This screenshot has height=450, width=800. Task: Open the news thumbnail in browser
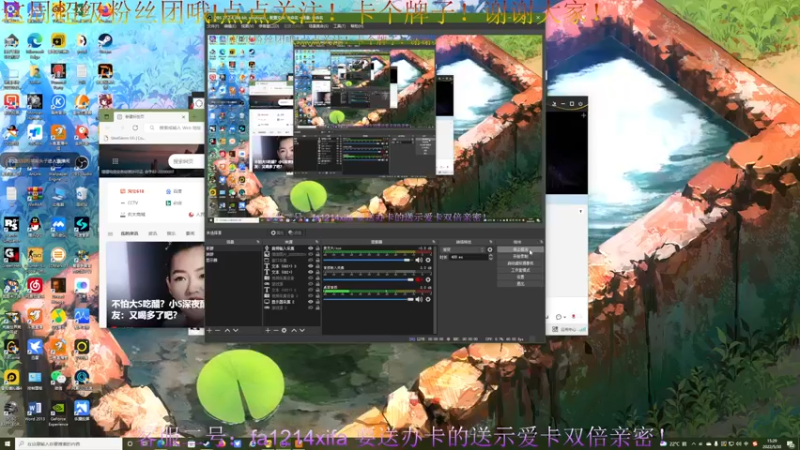(x=155, y=284)
